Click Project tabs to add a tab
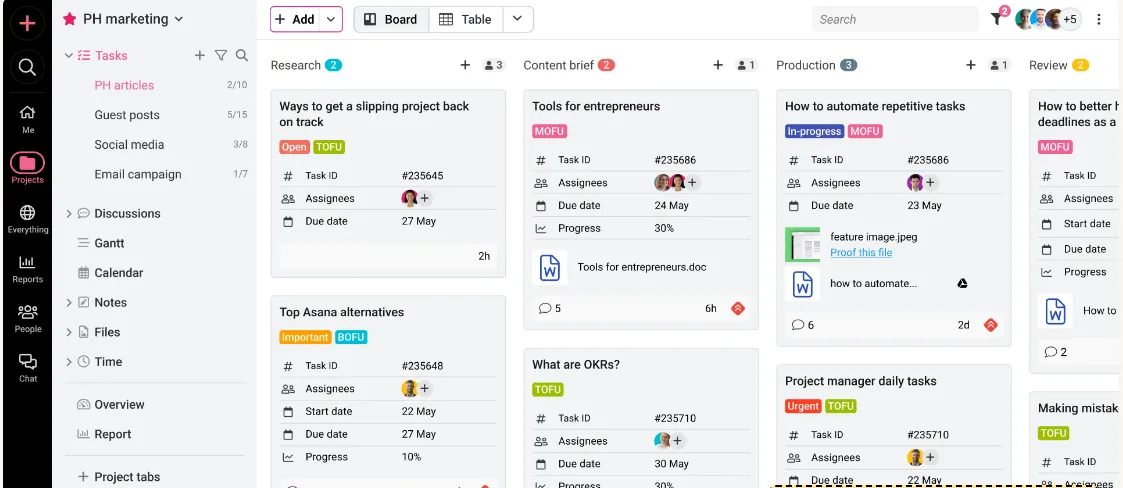1123x488 pixels. [119, 477]
